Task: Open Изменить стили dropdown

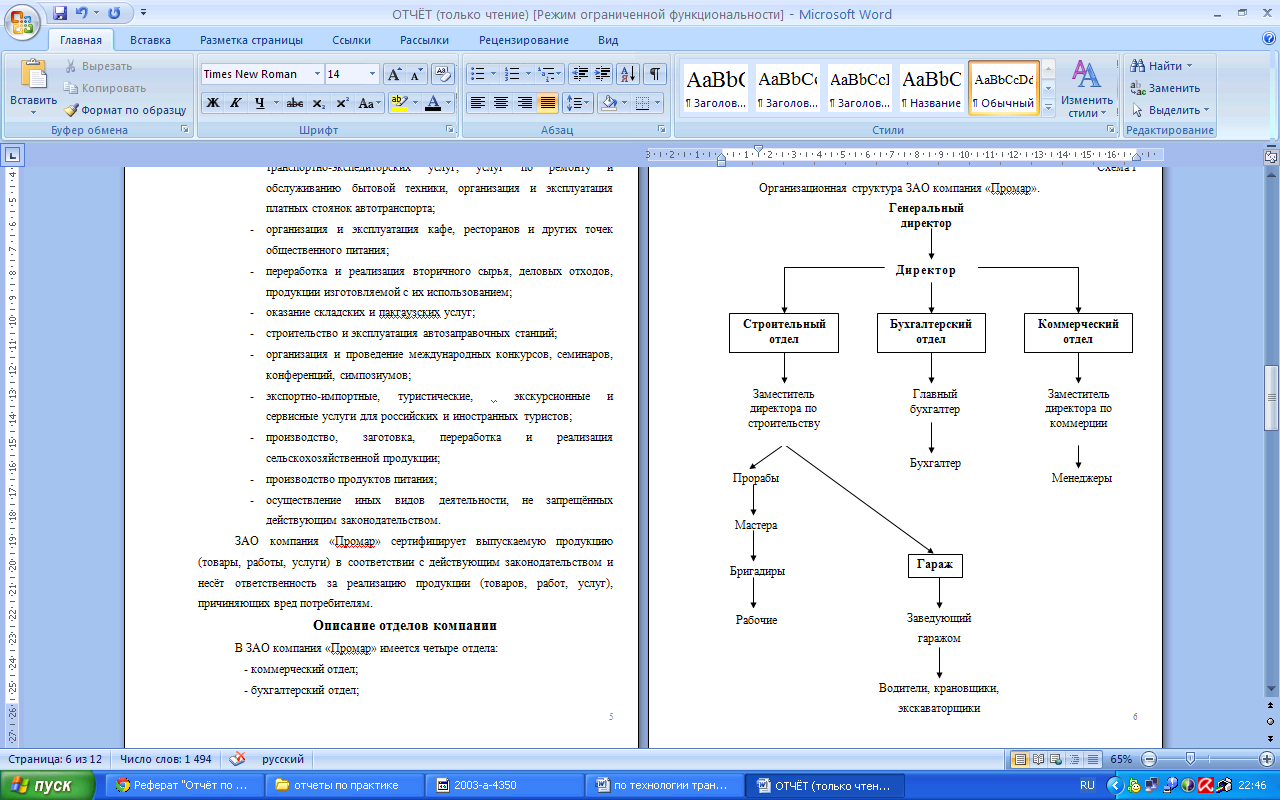Action: (1087, 88)
